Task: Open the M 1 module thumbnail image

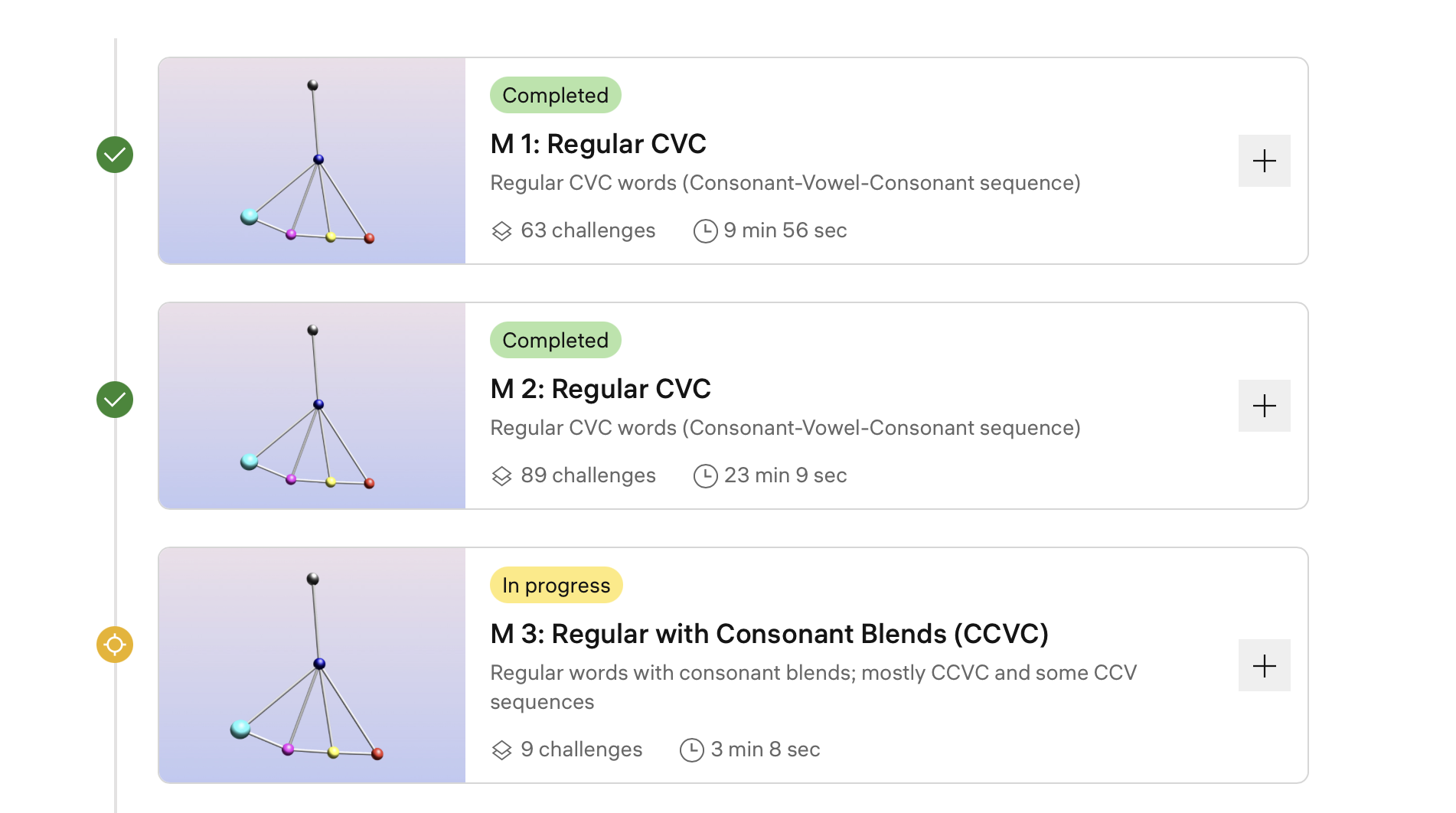Action: [312, 161]
